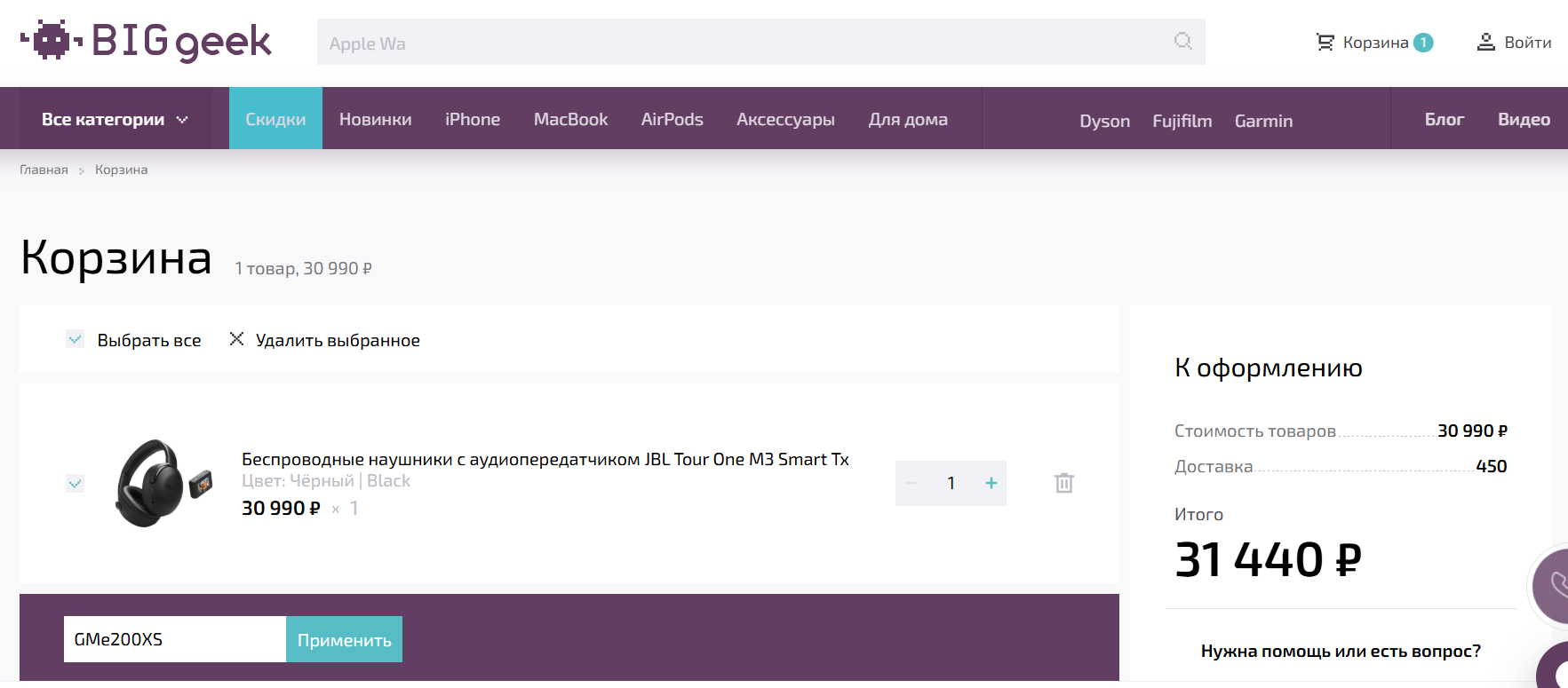Open the MacBook menu item
Screen dimensions: 1568x688
570,119
